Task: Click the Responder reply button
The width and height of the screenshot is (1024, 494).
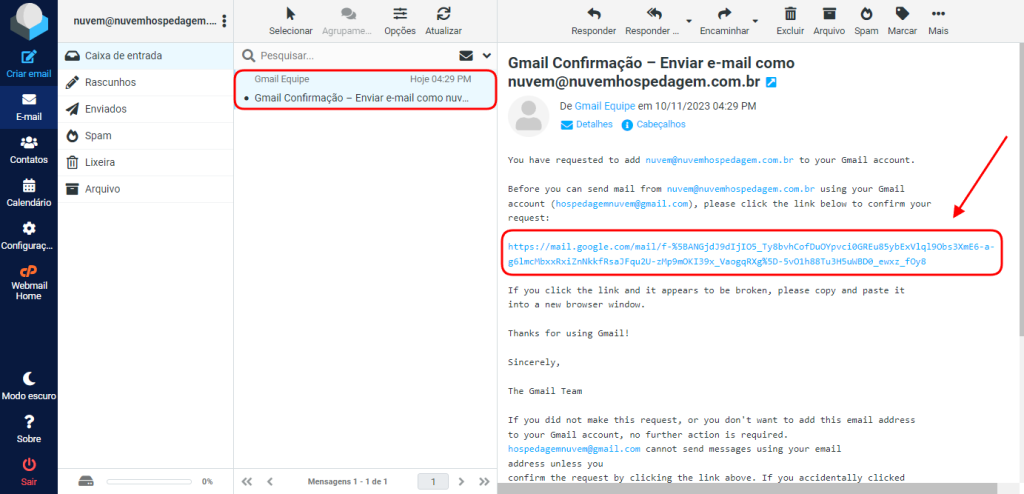Action: (594, 21)
